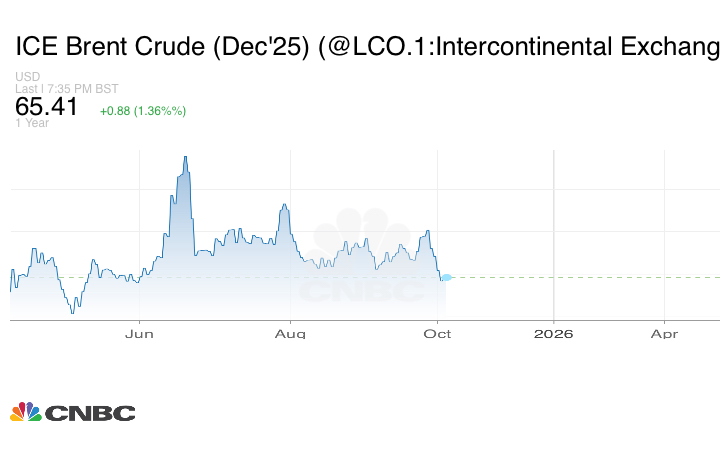Click the early August price peak
The width and height of the screenshot is (720, 450).
pyautogui.click(x=285, y=206)
